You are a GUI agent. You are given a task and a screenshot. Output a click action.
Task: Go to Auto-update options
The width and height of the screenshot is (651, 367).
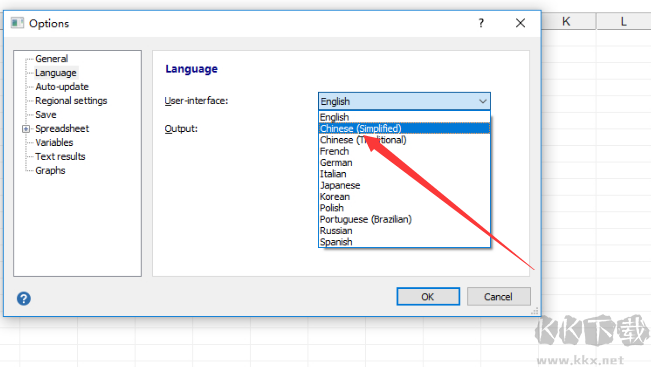click(x=62, y=86)
